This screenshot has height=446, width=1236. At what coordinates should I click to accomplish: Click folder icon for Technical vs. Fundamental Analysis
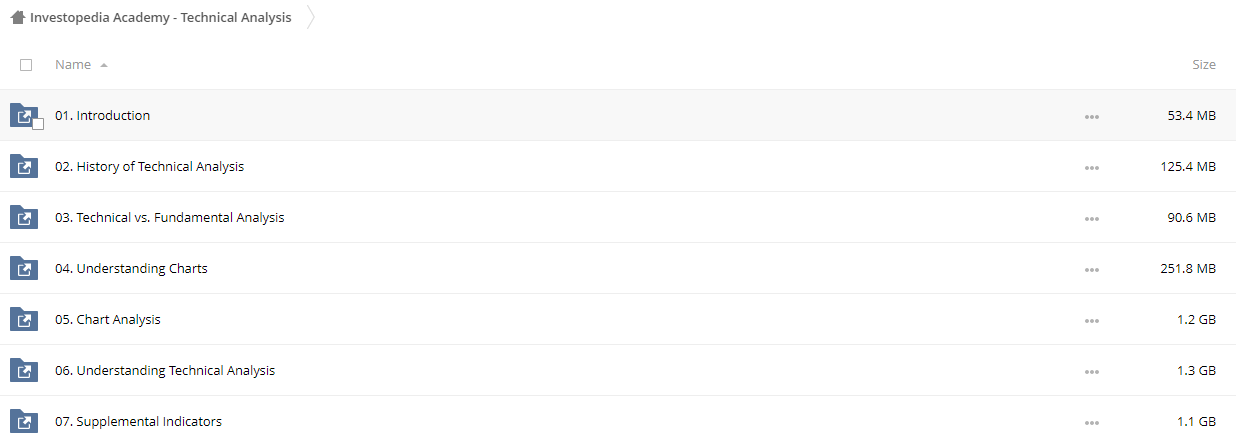coord(24,217)
